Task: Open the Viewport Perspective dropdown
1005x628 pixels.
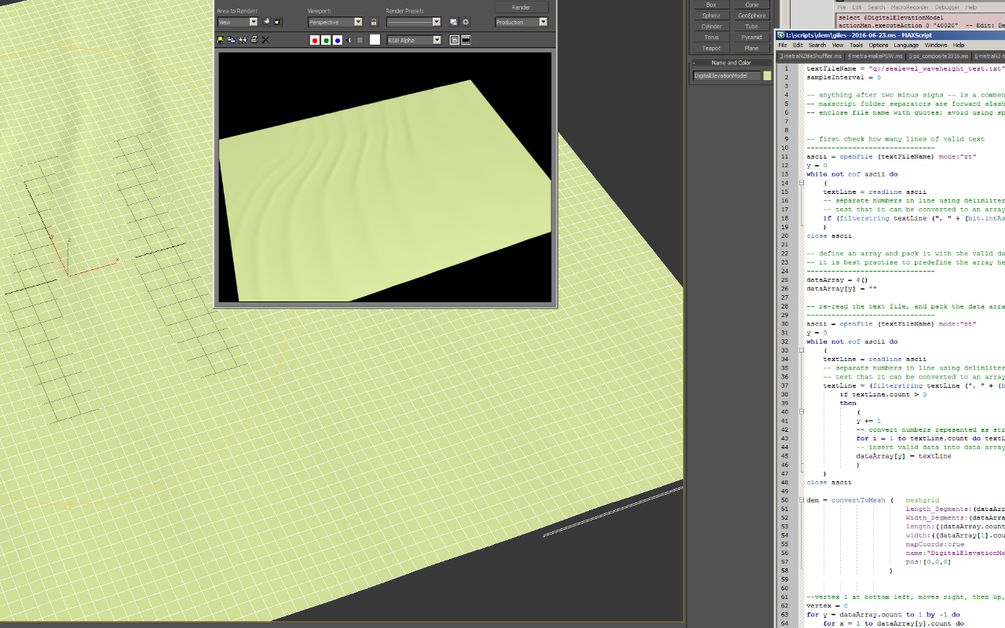Action: [x=335, y=22]
